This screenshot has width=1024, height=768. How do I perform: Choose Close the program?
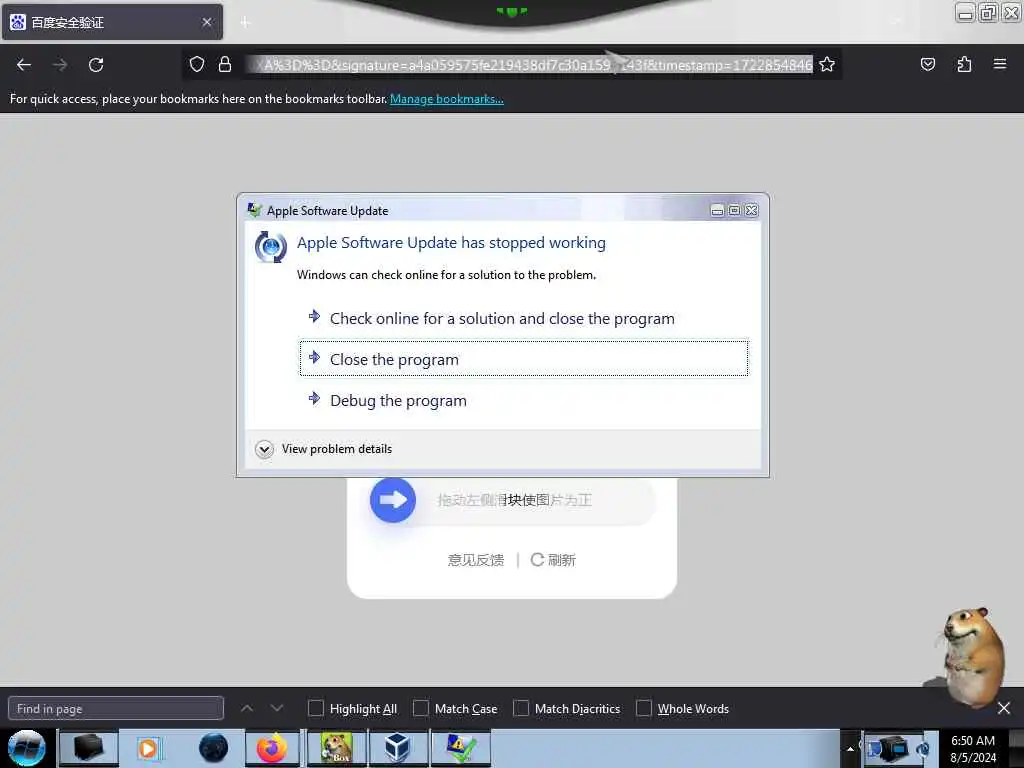(524, 359)
